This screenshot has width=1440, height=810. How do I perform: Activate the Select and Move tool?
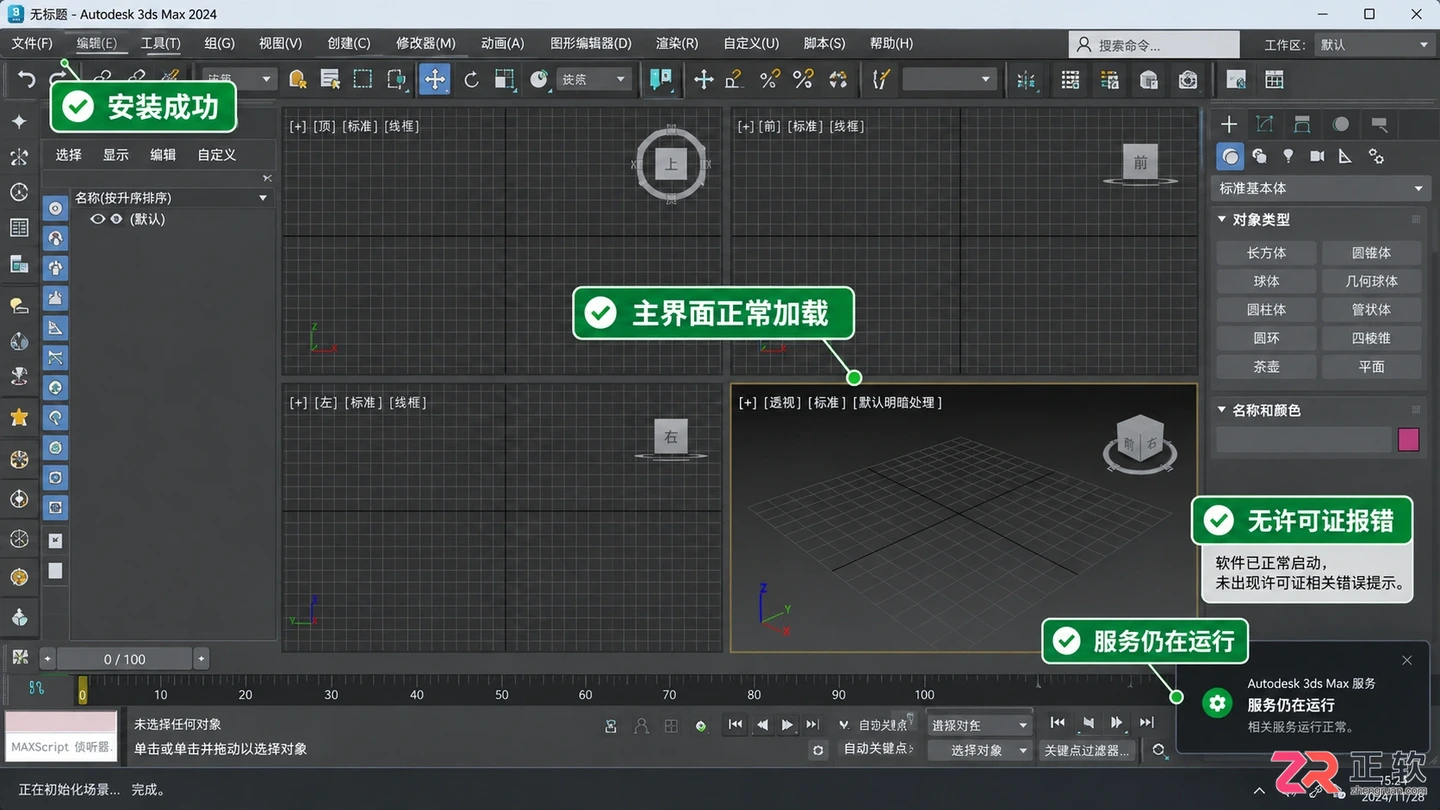(x=435, y=79)
